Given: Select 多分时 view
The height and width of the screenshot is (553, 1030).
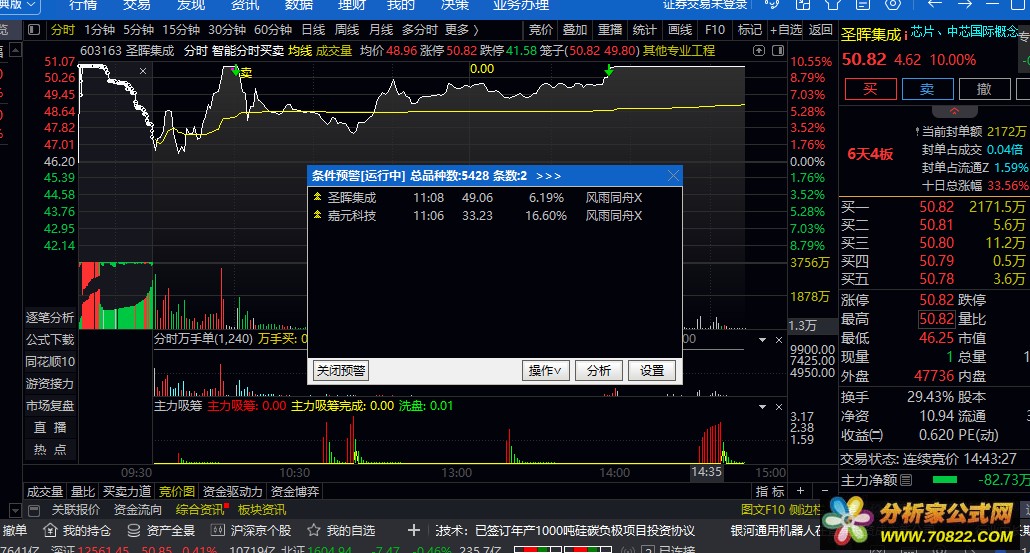Looking at the screenshot, I should point(419,30).
